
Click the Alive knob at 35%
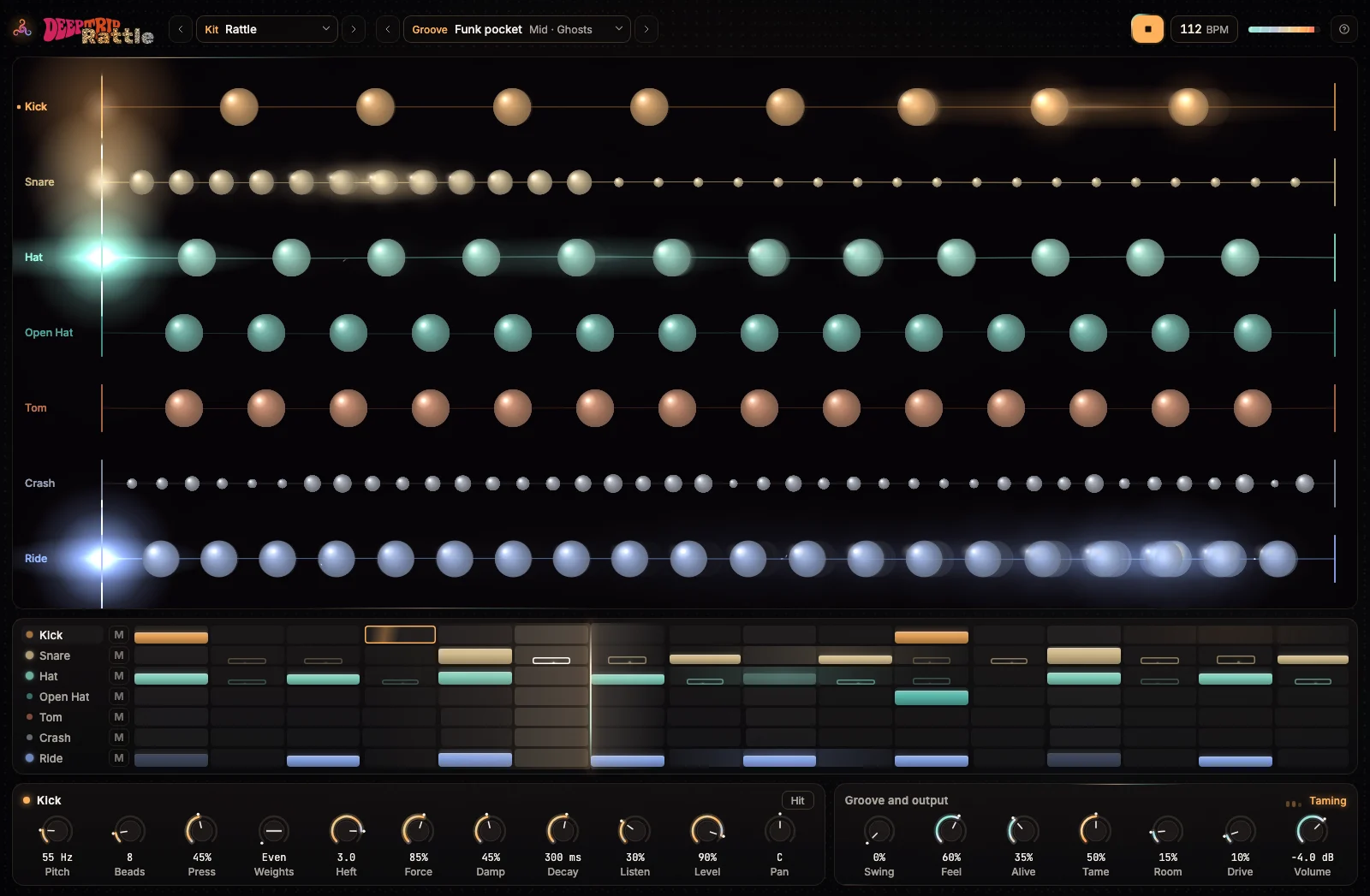(1023, 830)
